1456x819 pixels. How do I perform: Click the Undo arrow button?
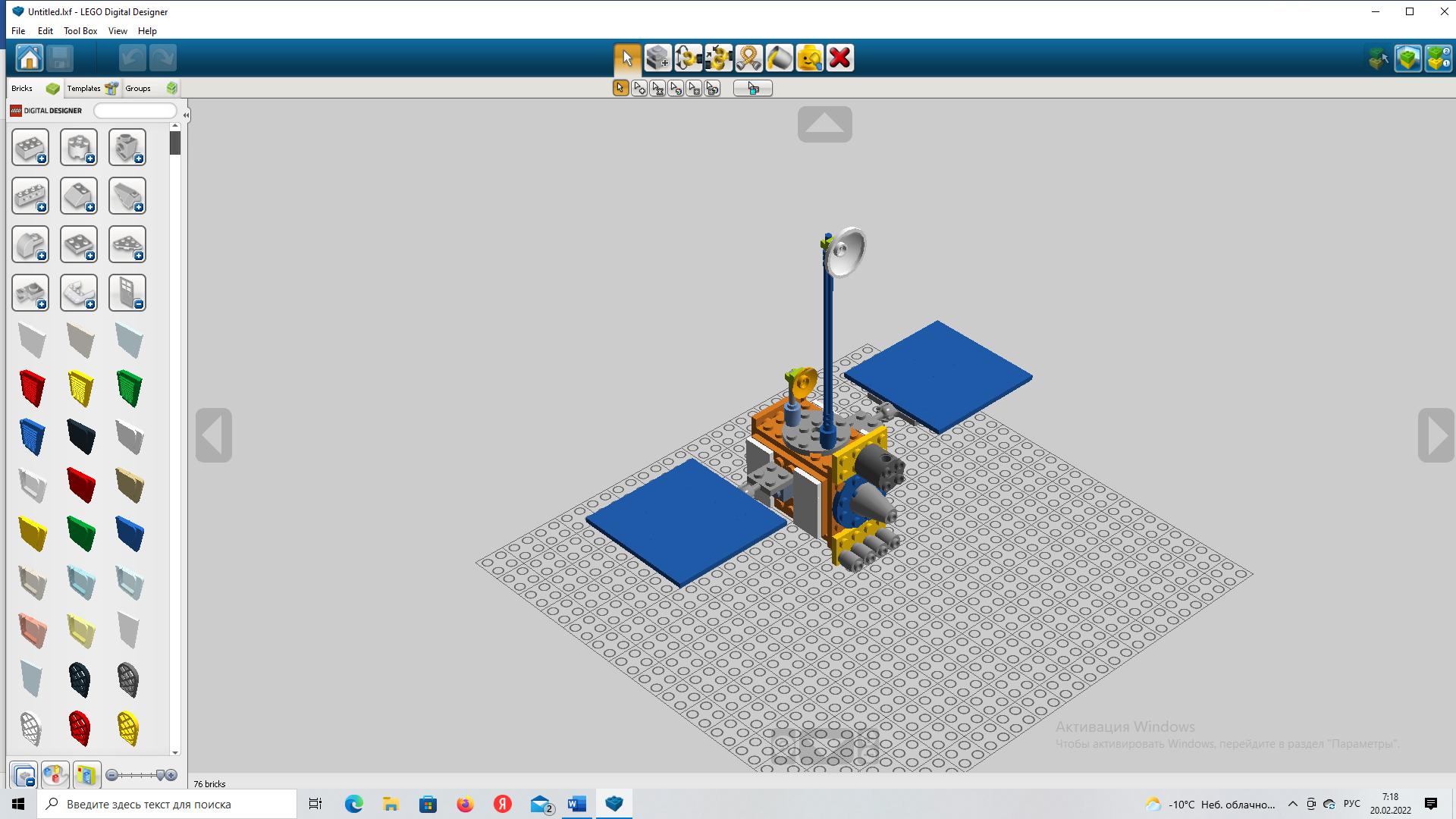[x=132, y=58]
